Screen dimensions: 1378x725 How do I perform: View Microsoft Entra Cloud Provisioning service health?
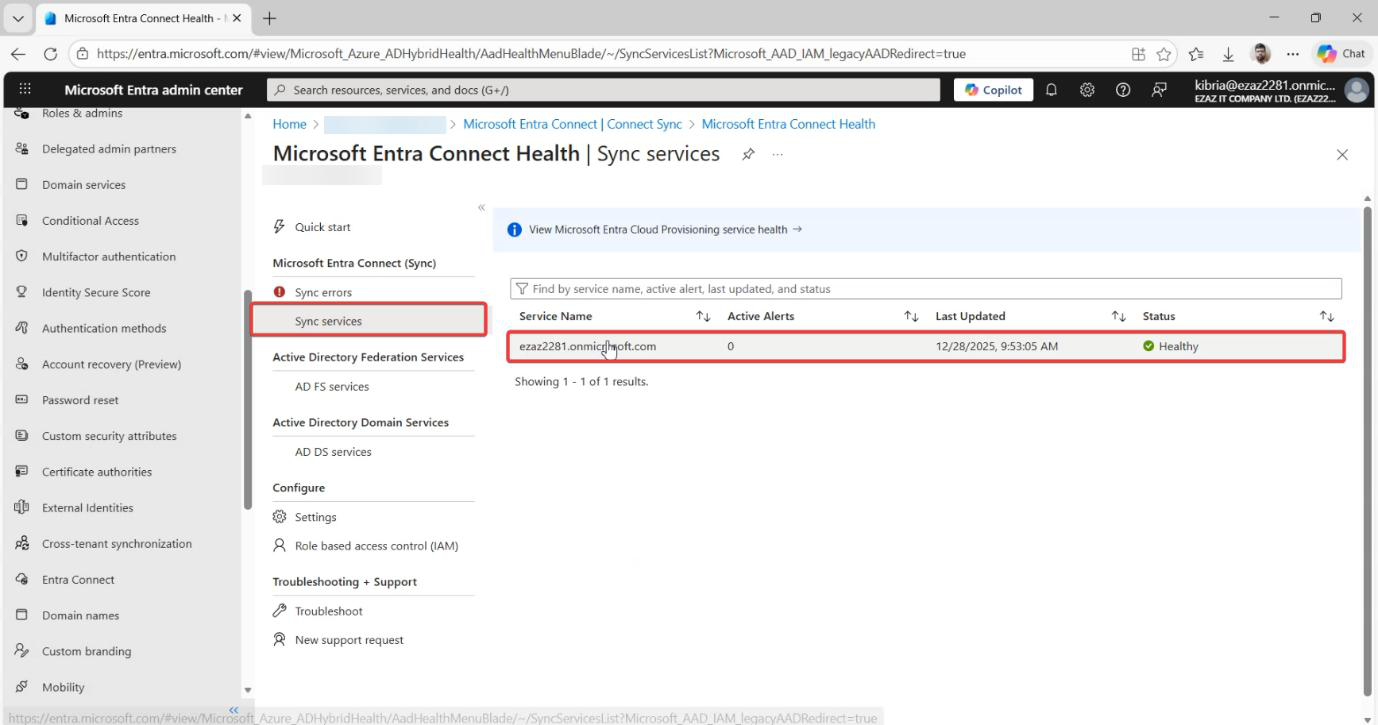(x=665, y=230)
